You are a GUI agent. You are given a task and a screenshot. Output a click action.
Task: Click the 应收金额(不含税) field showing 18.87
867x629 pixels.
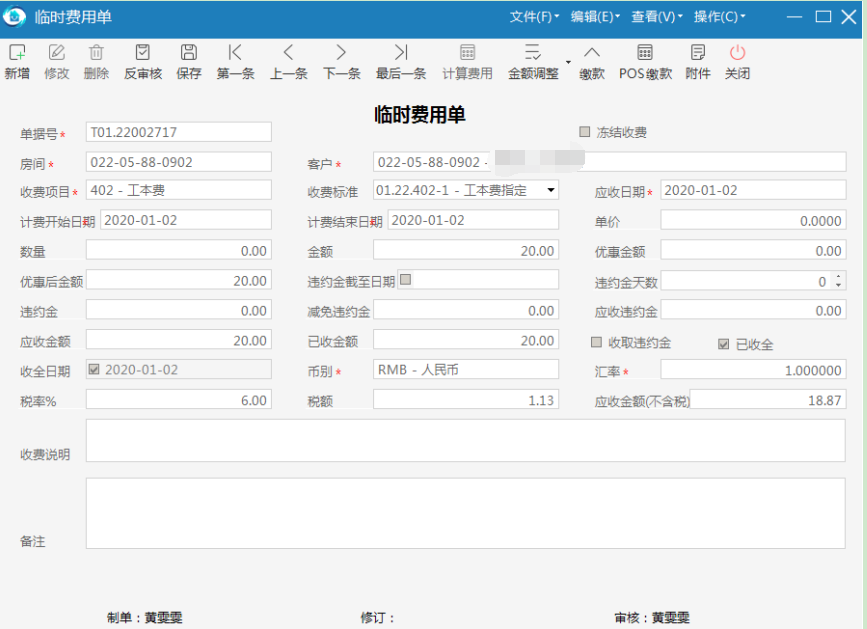pyautogui.click(x=767, y=400)
